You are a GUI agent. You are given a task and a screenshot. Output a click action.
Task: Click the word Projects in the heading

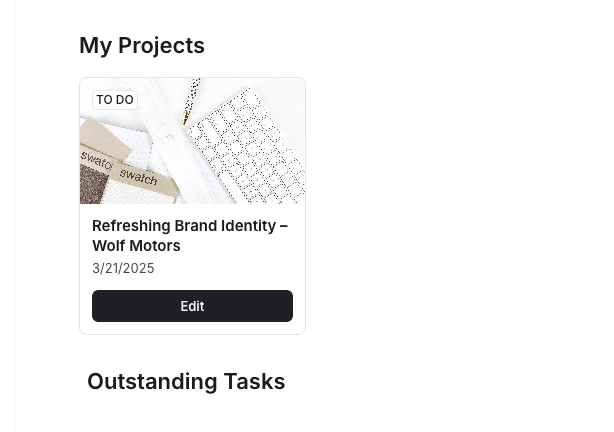point(161,45)
